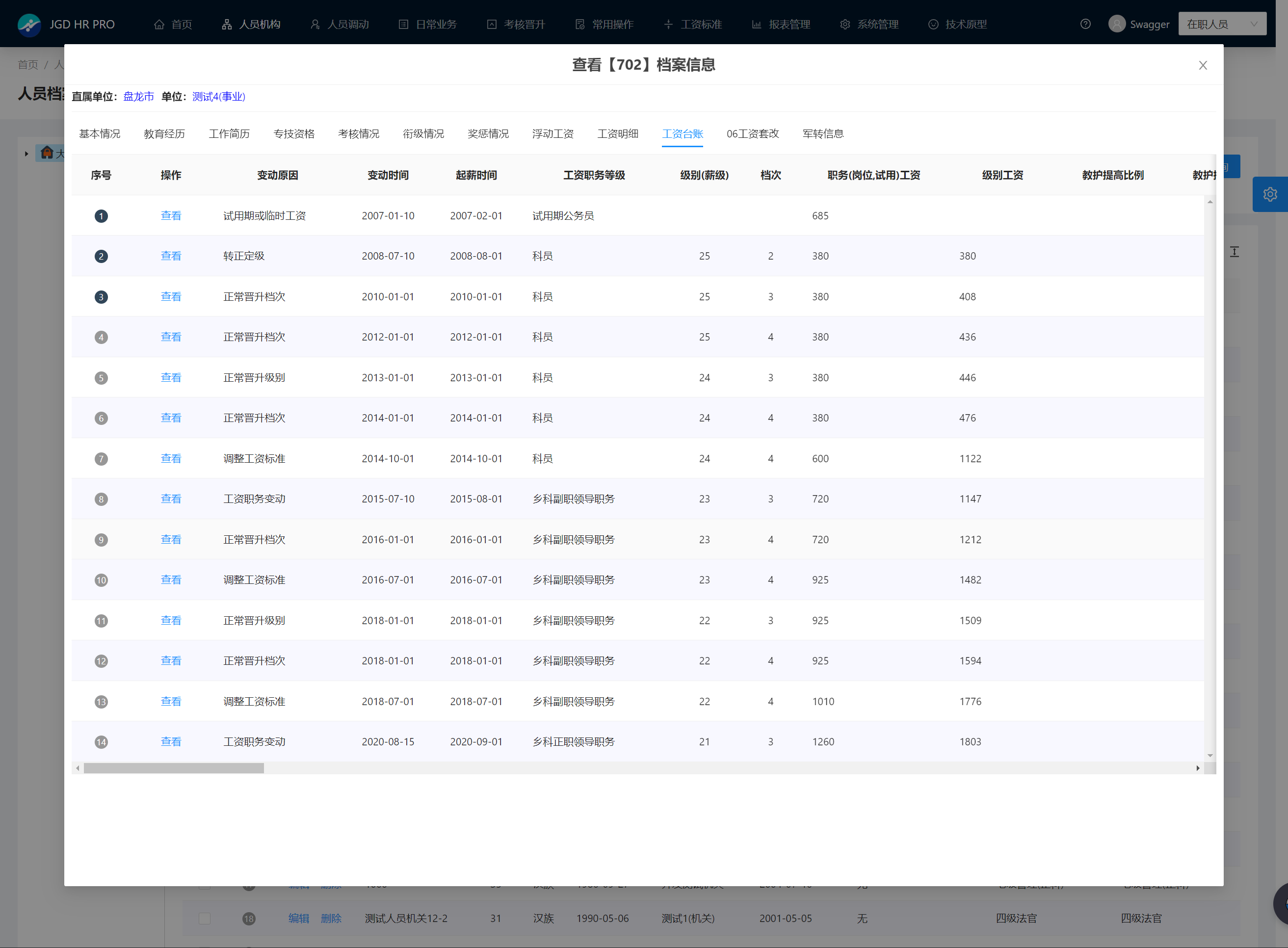Screen dimensions: 1288x948
Task: Switch to the 基本情况 tab
Action: coord(99,133)
